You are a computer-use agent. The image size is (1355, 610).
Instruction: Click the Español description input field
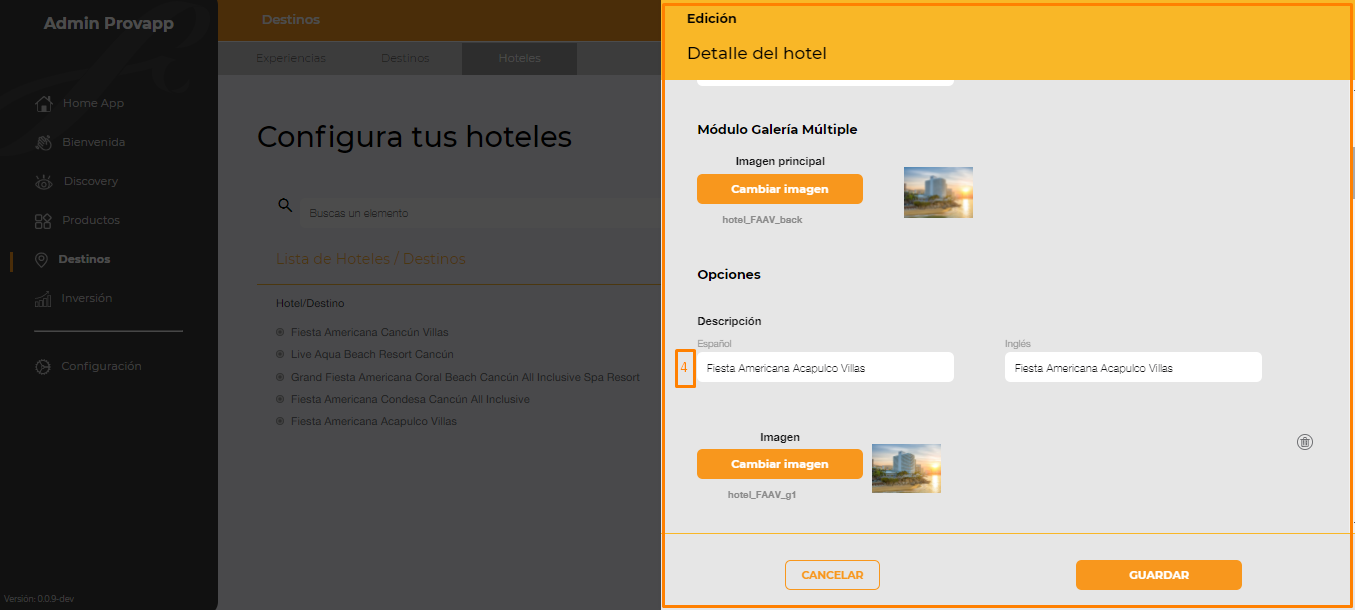pyautogui.click(x=825, y=367)
